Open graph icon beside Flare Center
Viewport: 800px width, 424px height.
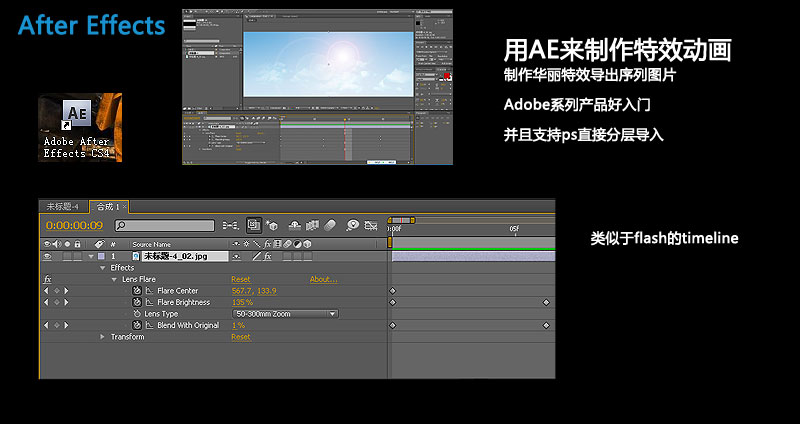tap(149, 291)
